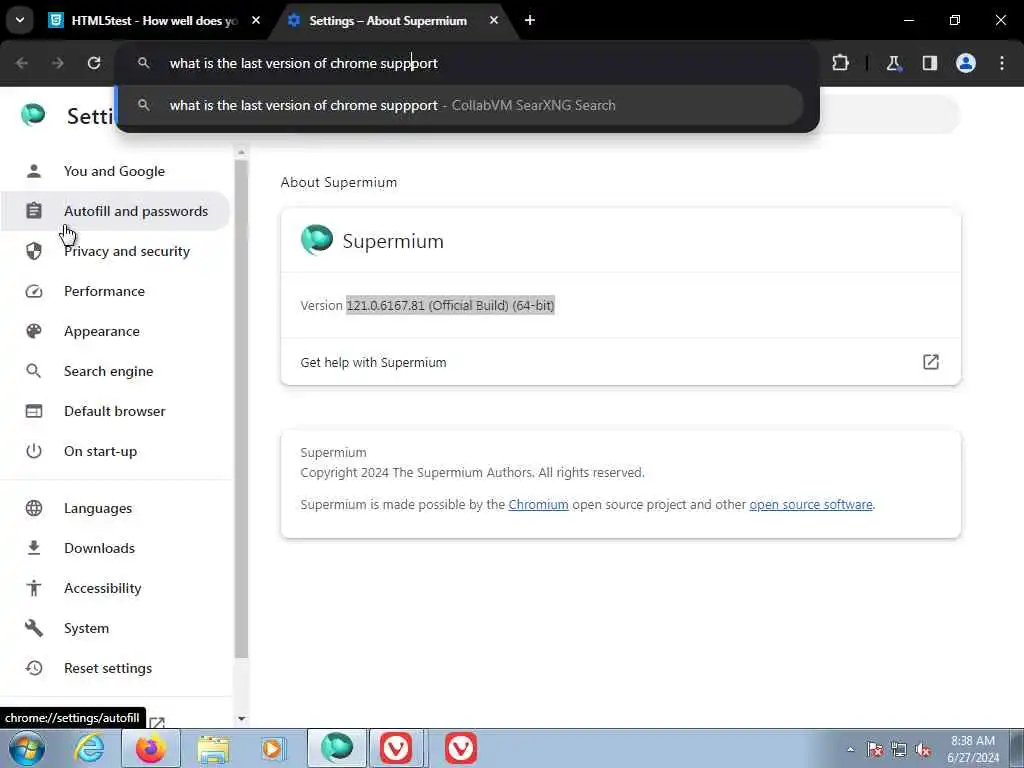Screen dimensions: 1024x768
Task: Open the tab search dropdown arrow
Action: click(20, 20)
